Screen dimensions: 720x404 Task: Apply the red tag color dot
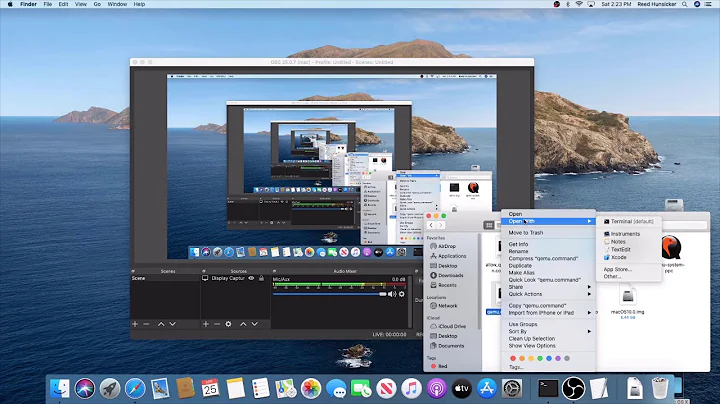[x=513, y=359]
